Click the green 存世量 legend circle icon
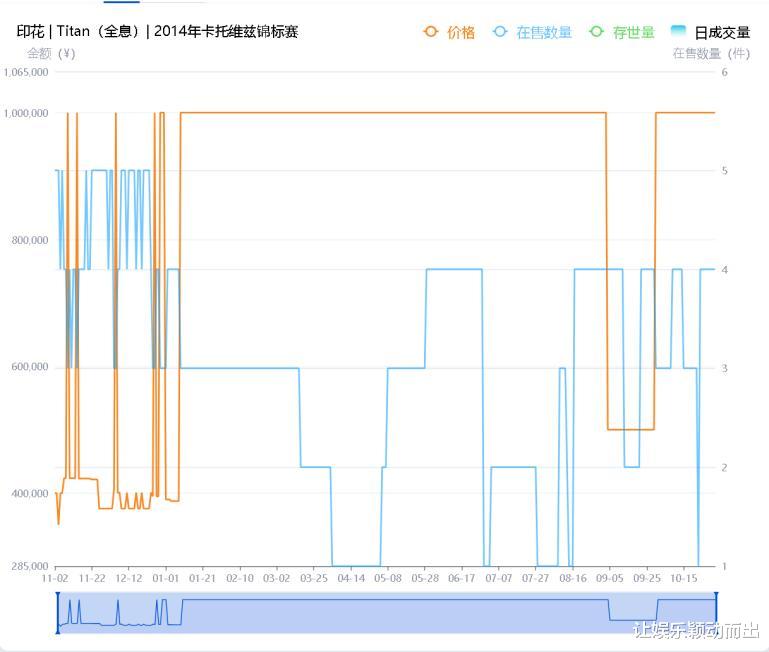The height and width of the screenshot is (652, 769). pos(596,32)
